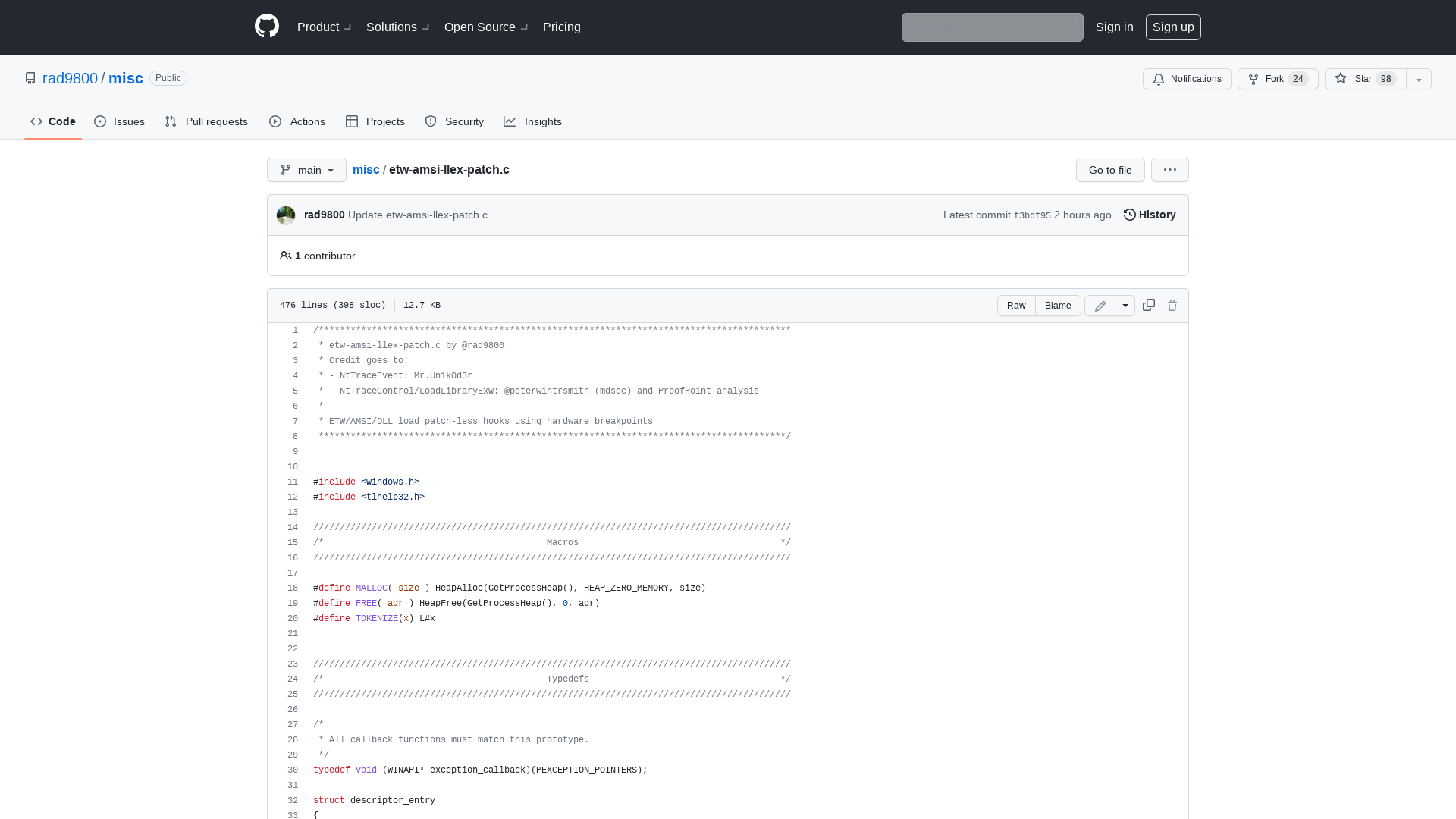Open the Solutions menu
The image size is (1456, 819).
(391, 27)
